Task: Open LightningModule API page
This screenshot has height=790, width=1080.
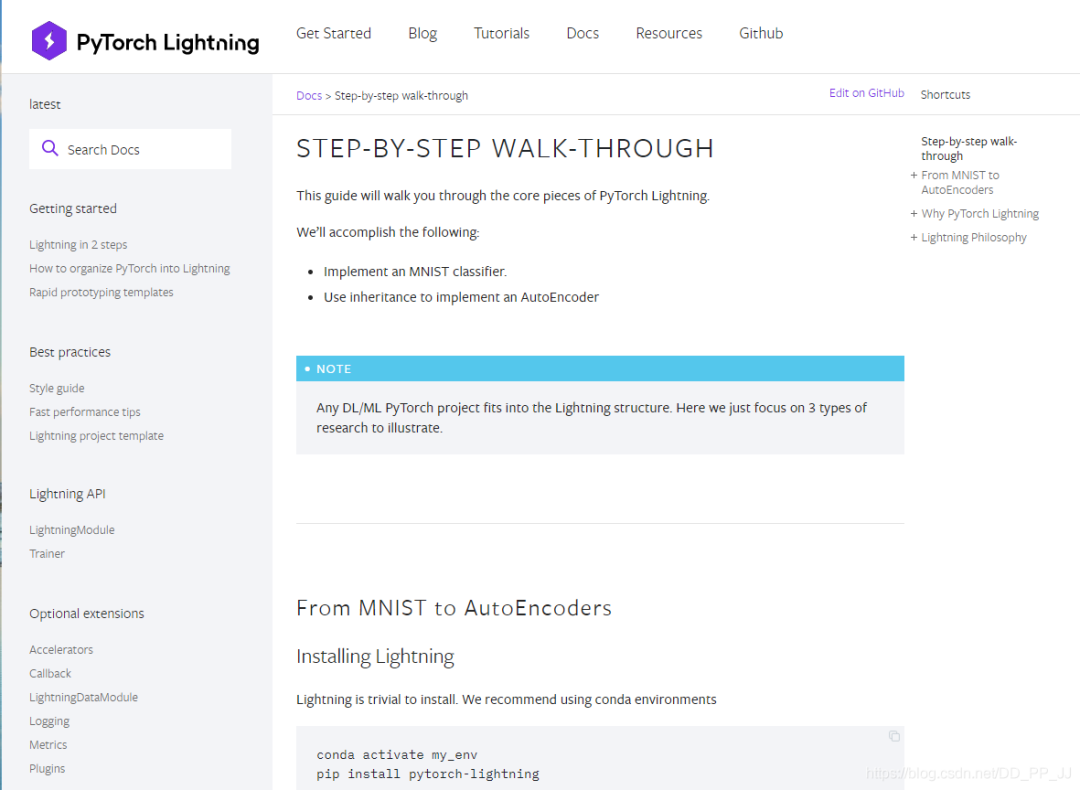Action: 72,530
